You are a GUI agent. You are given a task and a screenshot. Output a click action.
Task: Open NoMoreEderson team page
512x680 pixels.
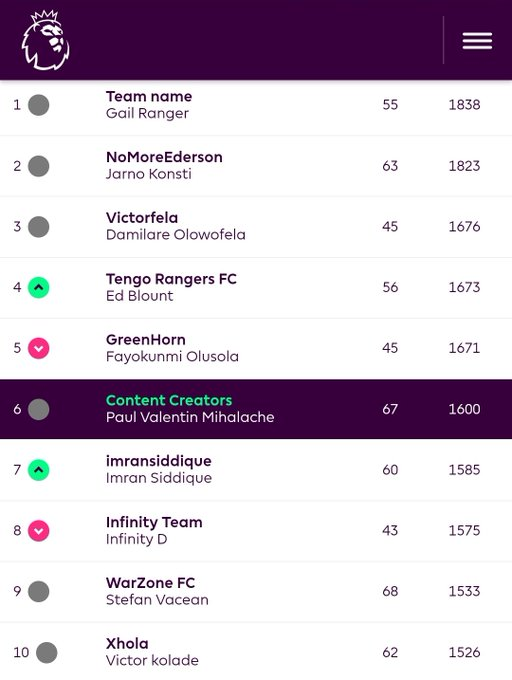164,157
